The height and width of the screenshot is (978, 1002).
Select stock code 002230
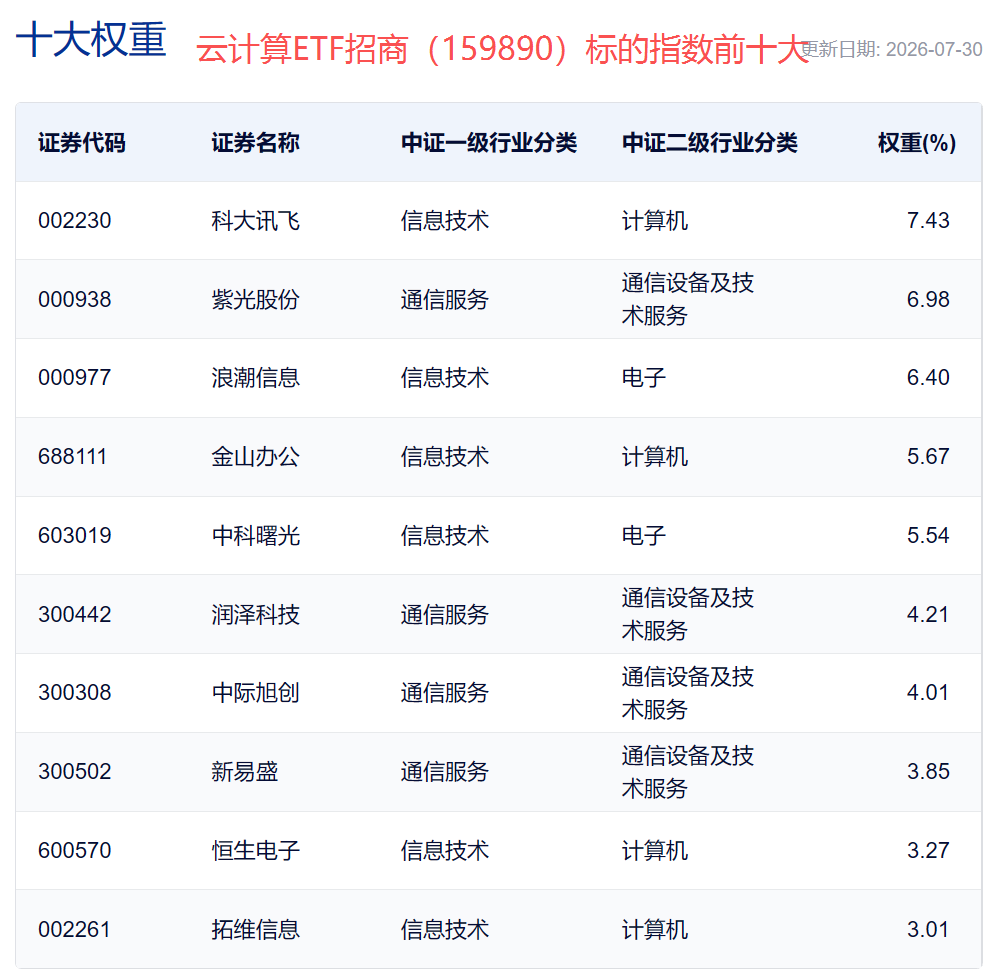(x=75, y=221)
